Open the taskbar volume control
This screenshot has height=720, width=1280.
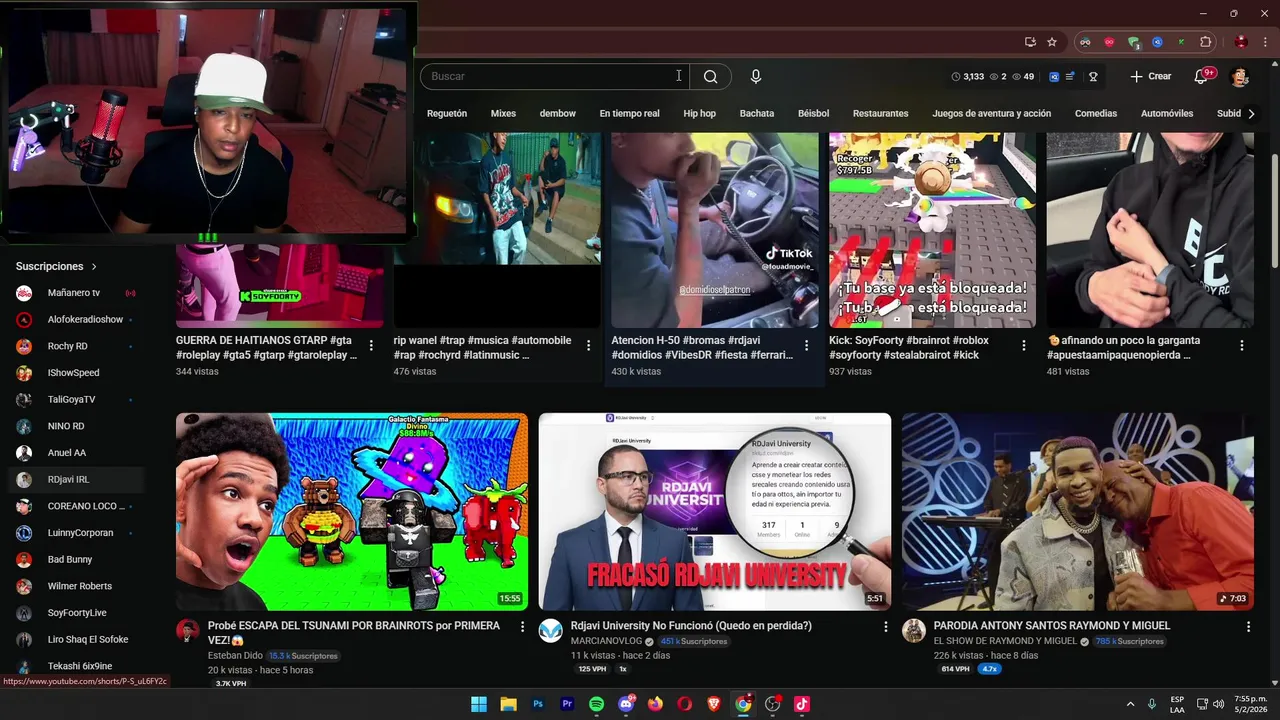coord(1218,704)
